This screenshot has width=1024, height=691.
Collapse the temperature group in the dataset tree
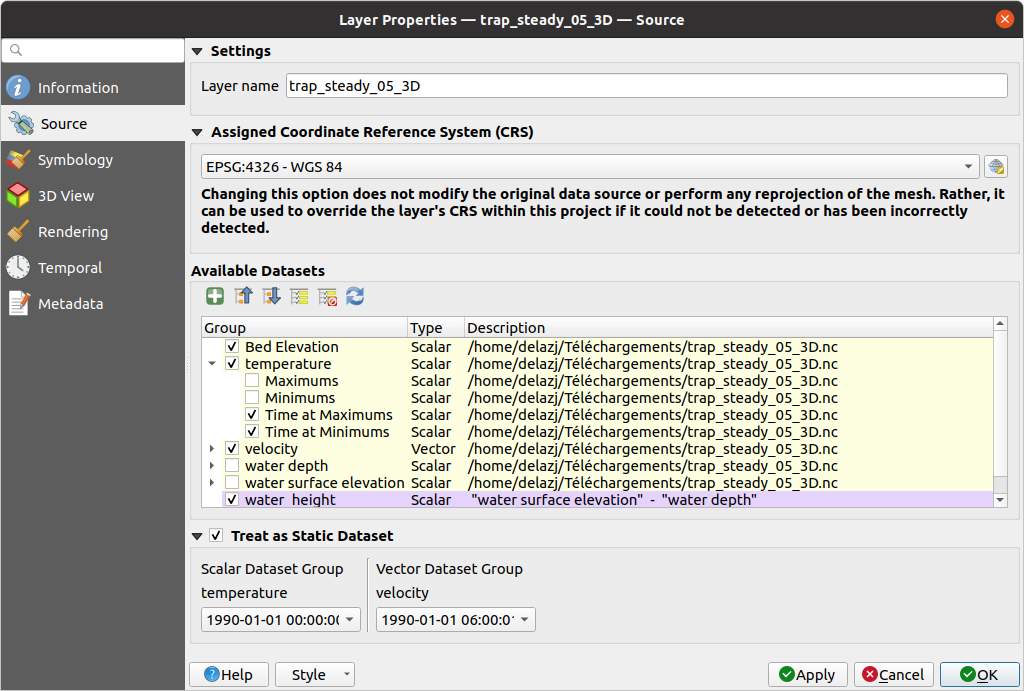point(212,363)
